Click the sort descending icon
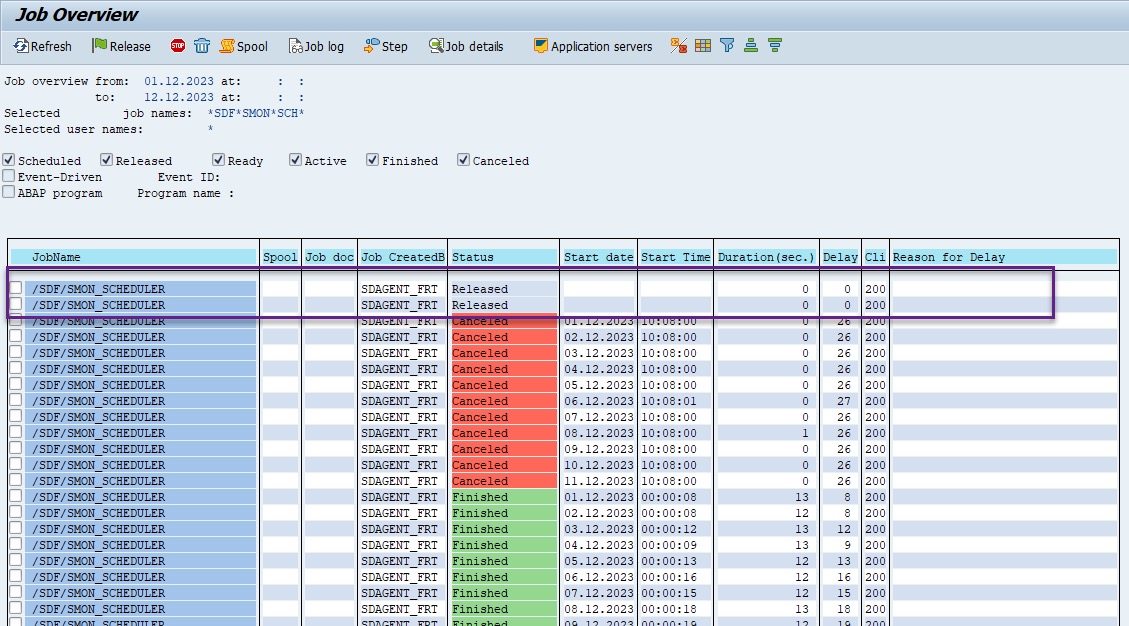This screenshot has height=626, width=1129. tap(775, 46)
